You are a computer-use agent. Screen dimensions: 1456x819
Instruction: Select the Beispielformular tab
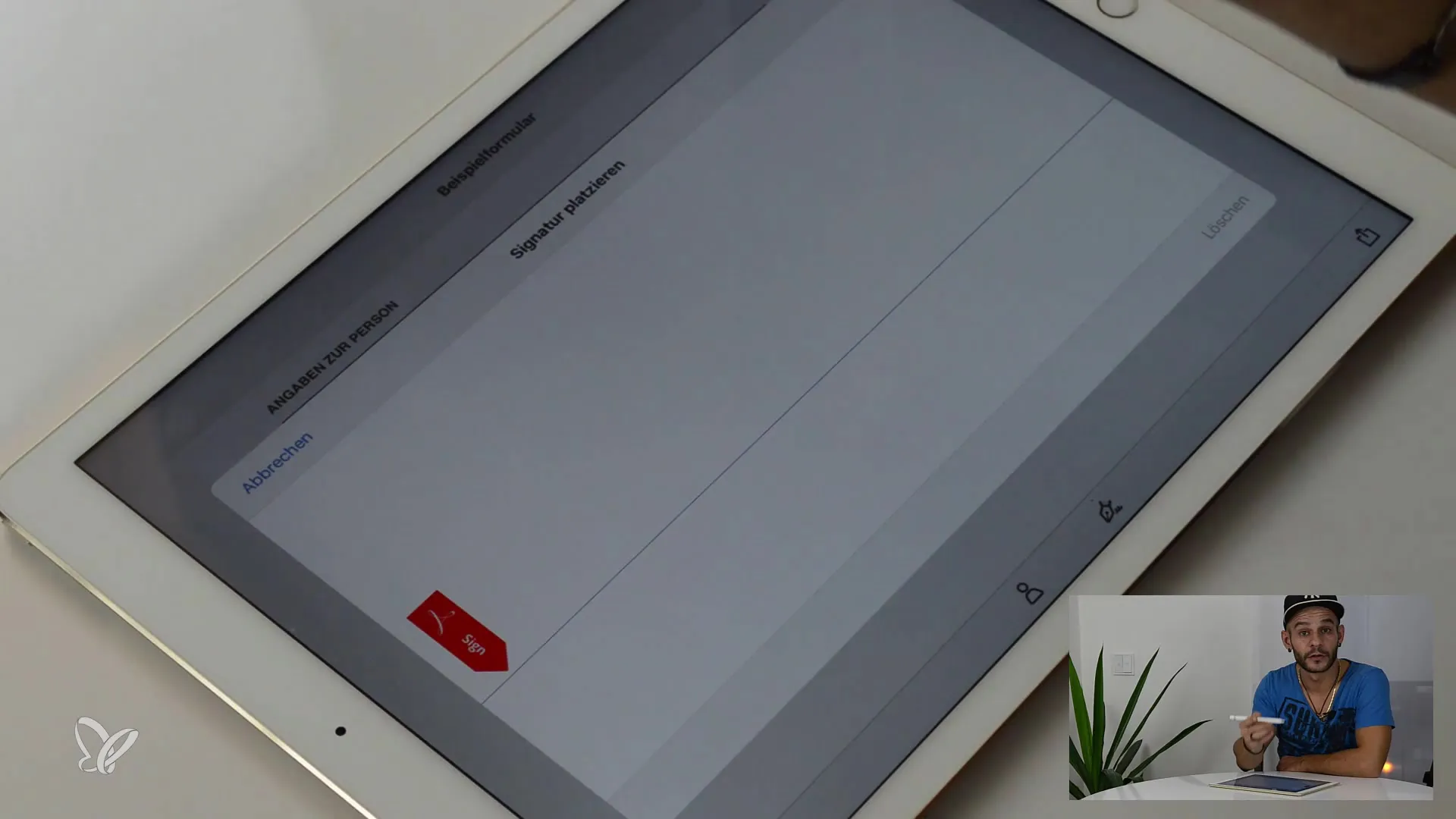(x=490, y=150)
